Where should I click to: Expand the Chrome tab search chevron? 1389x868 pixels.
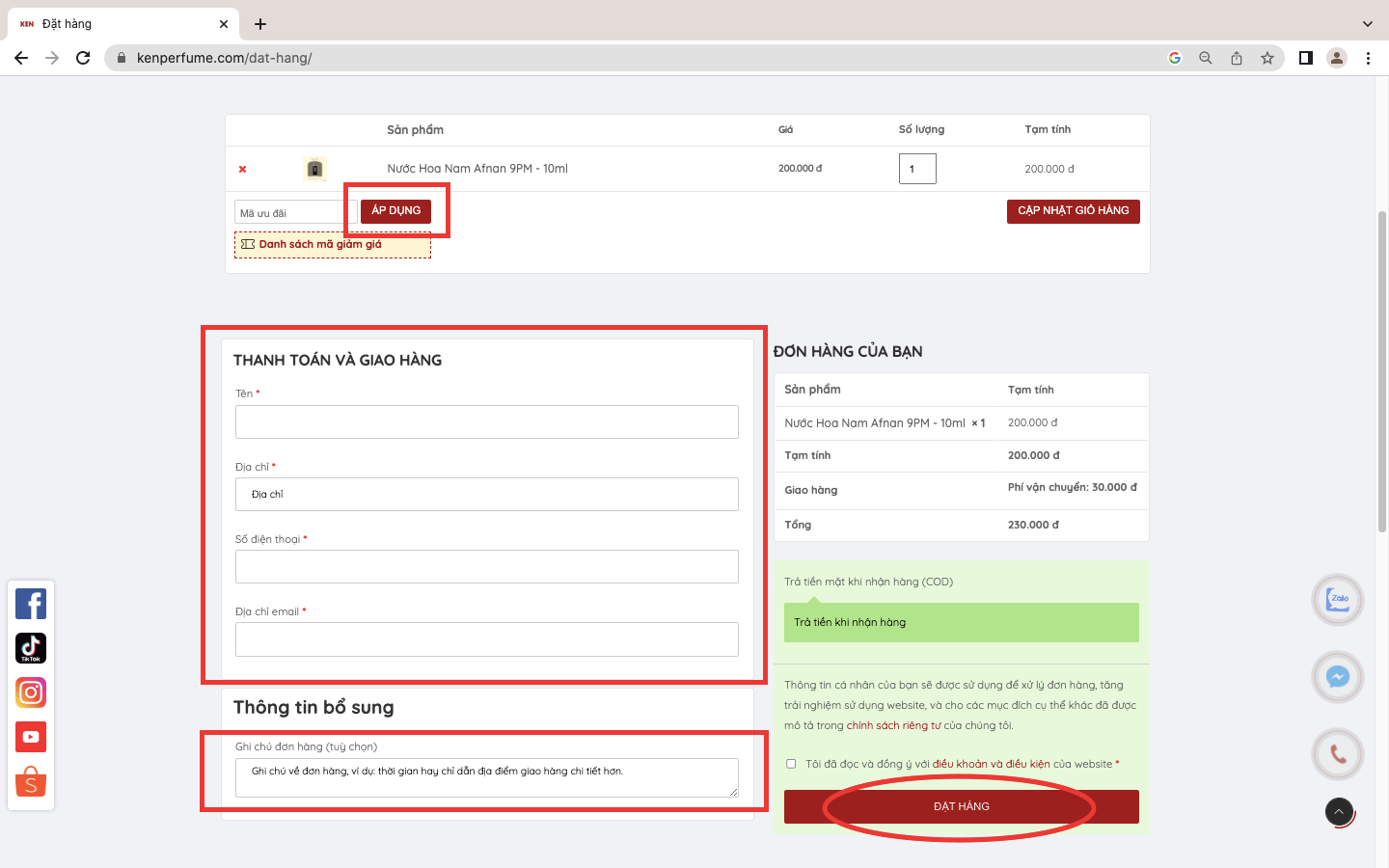pos(1367,24)
